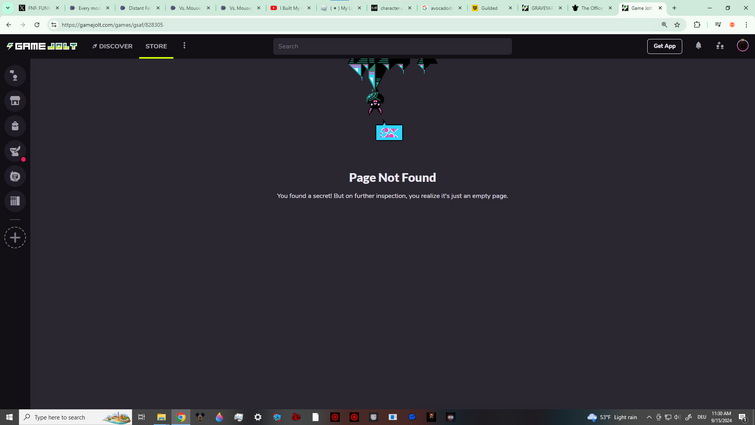Click the Page Not Found heading

click(392, 178)
